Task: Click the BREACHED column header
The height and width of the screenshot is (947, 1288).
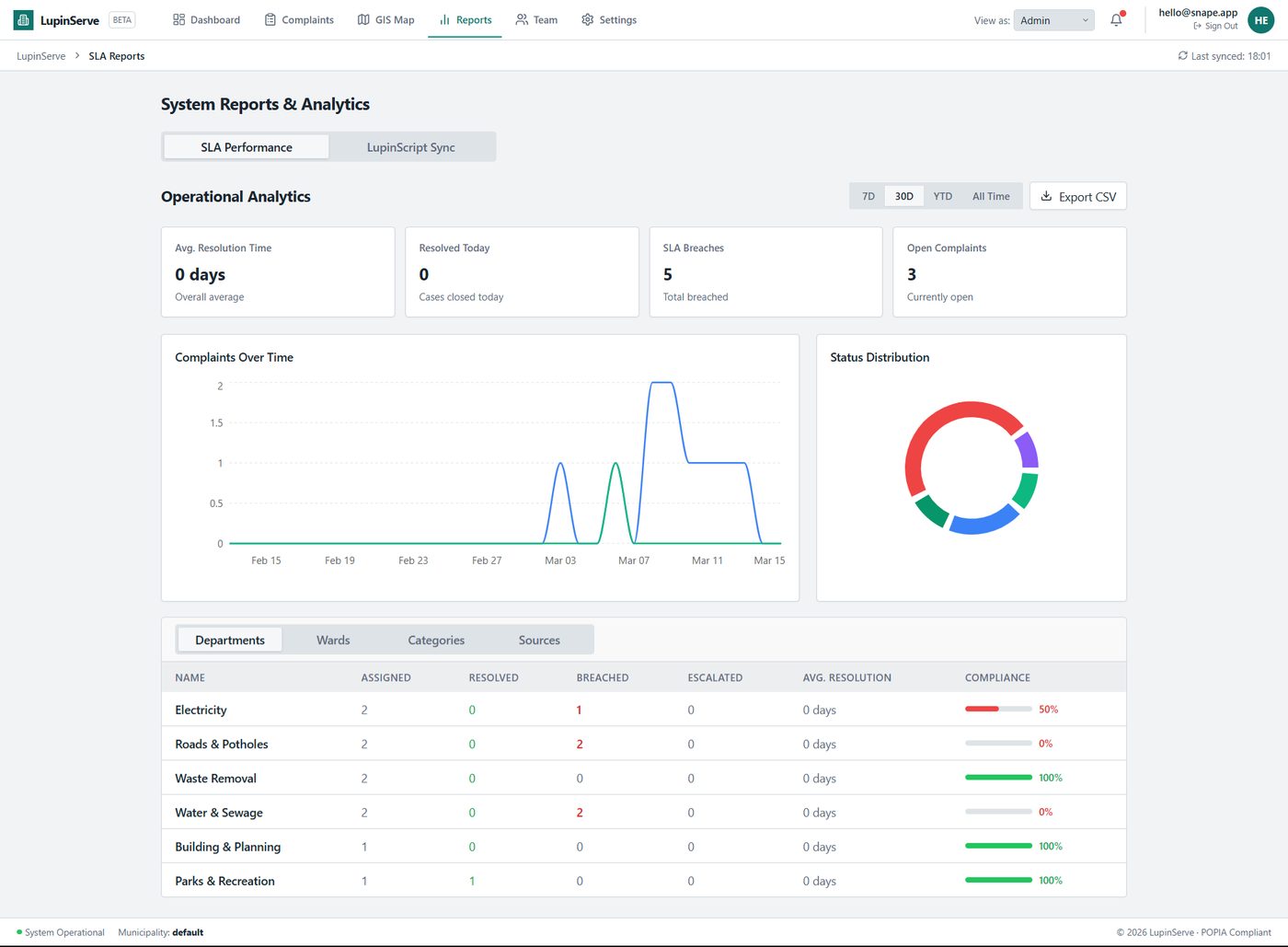Action: pos(603,677)
